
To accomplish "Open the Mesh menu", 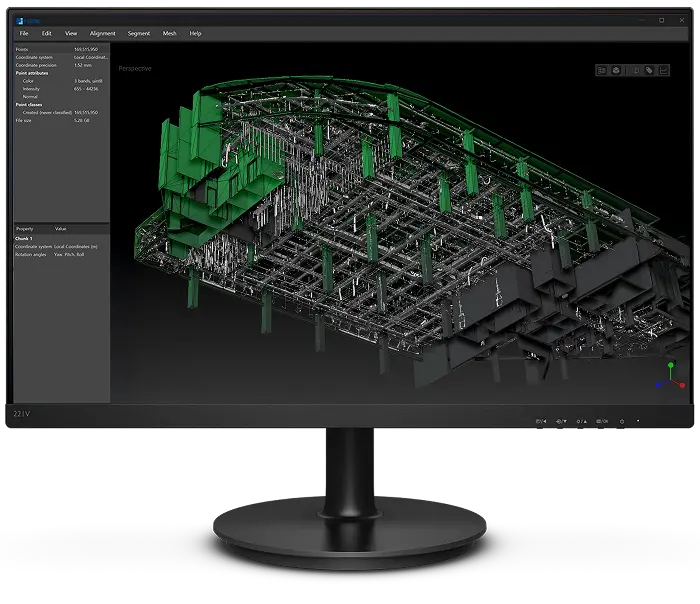I will [170, 33].
